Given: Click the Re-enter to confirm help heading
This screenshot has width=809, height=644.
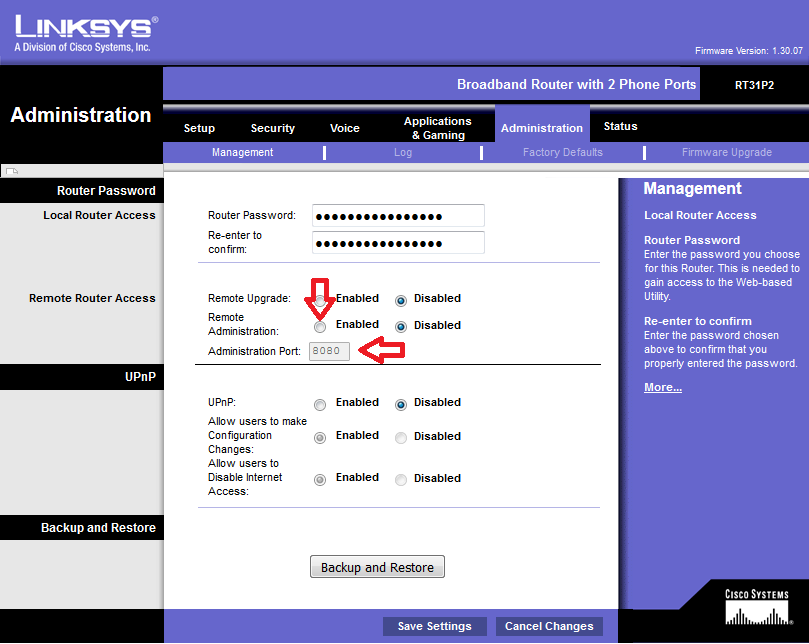Looking at the screenshot, I should tap(698, 321).
